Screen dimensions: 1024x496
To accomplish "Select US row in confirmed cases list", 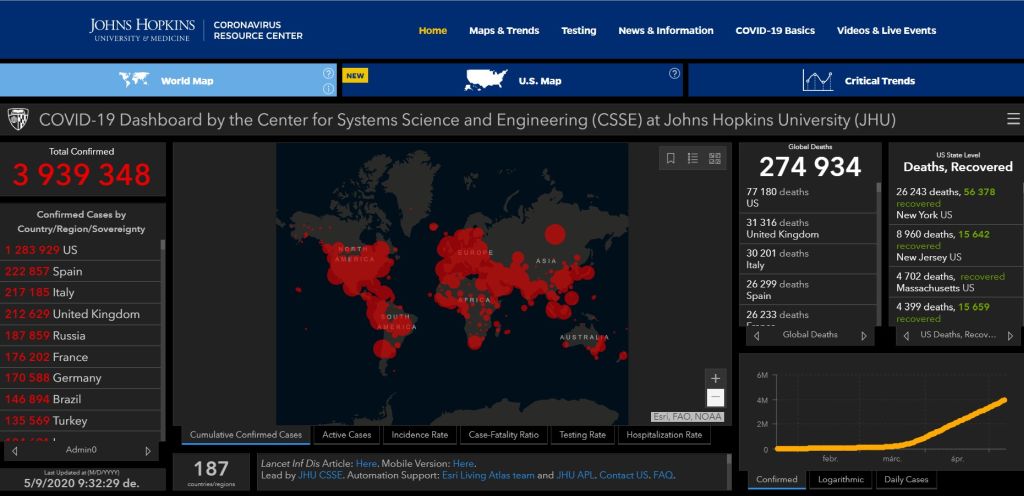I will click(x=80, y=250).
